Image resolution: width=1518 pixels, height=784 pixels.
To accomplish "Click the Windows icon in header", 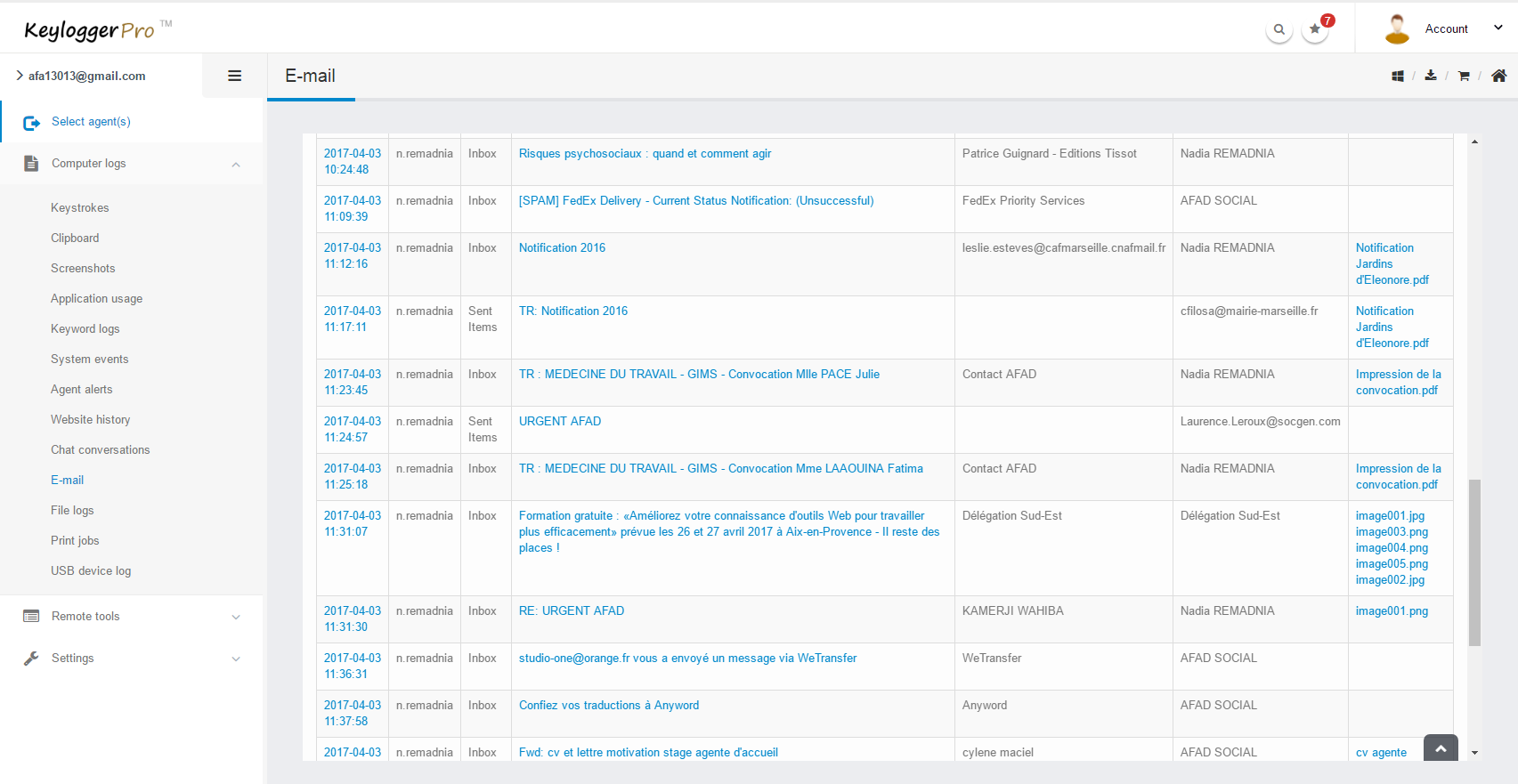I will [1398, 77].
